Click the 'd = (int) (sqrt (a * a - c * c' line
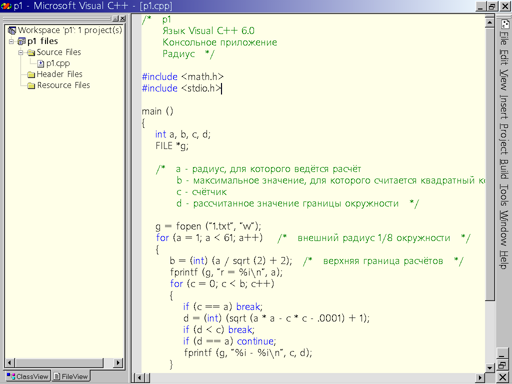 [276, 318]
